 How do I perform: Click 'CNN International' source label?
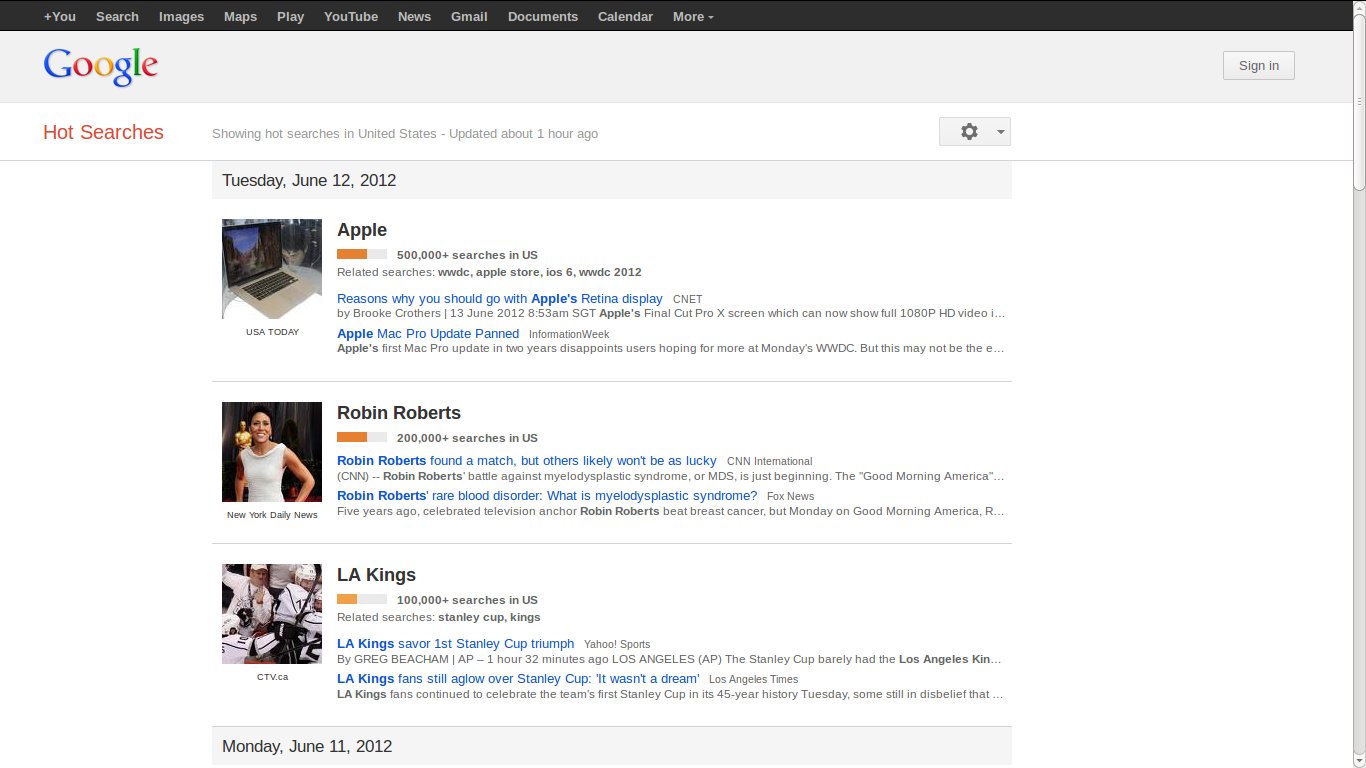pyautogui.click(x=770, y=461)
